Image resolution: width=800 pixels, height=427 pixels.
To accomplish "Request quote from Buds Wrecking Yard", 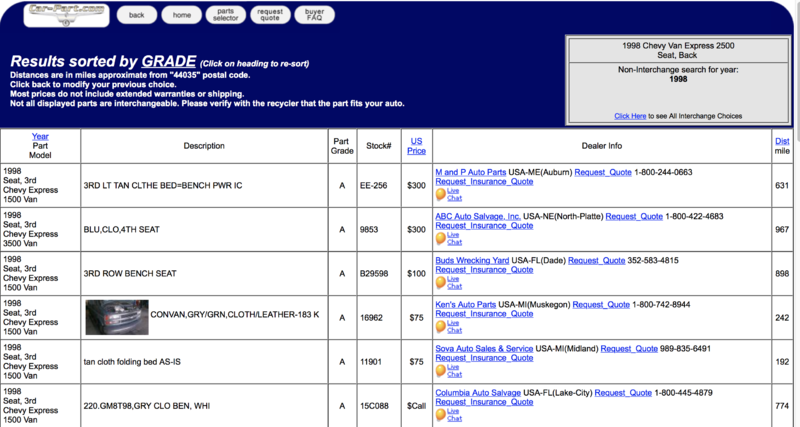I will coord(596,260).
